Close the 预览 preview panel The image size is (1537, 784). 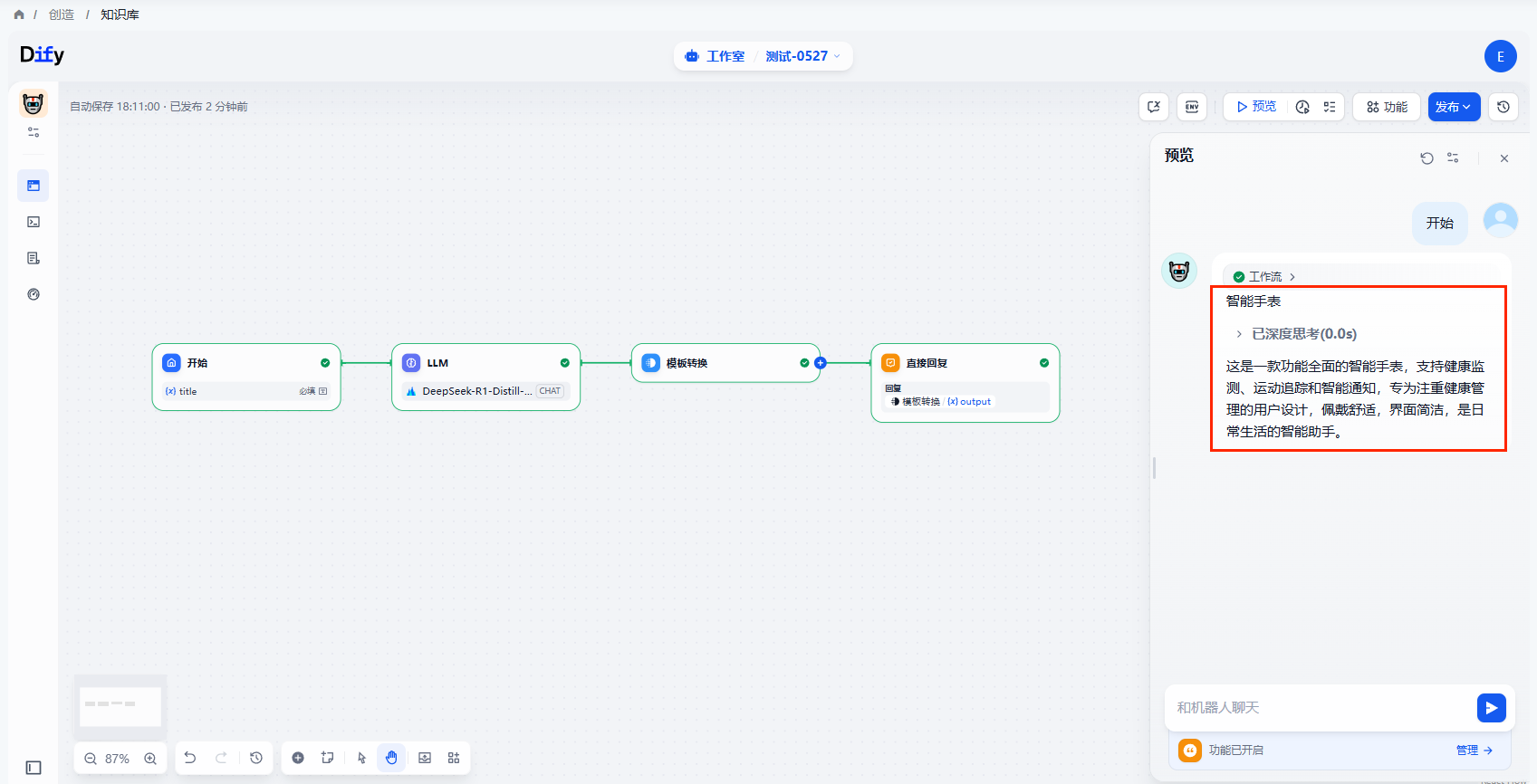(1504, 158)
